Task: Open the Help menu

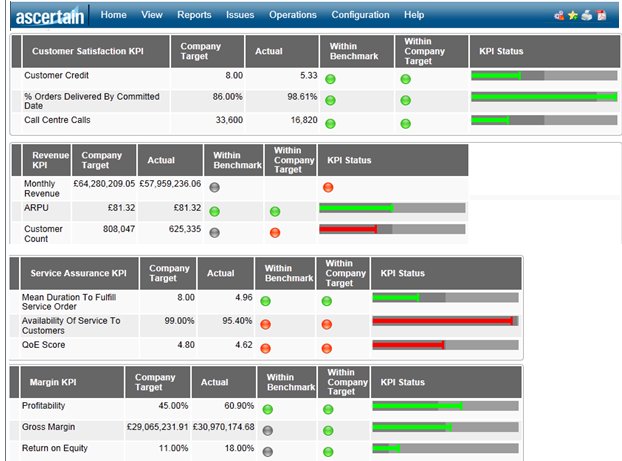Action: 414,15
